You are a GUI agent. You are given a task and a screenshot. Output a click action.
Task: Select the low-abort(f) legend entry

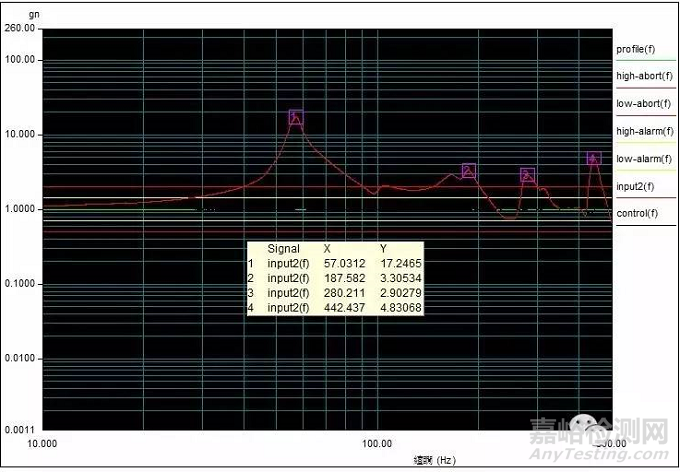click(640, 103)
